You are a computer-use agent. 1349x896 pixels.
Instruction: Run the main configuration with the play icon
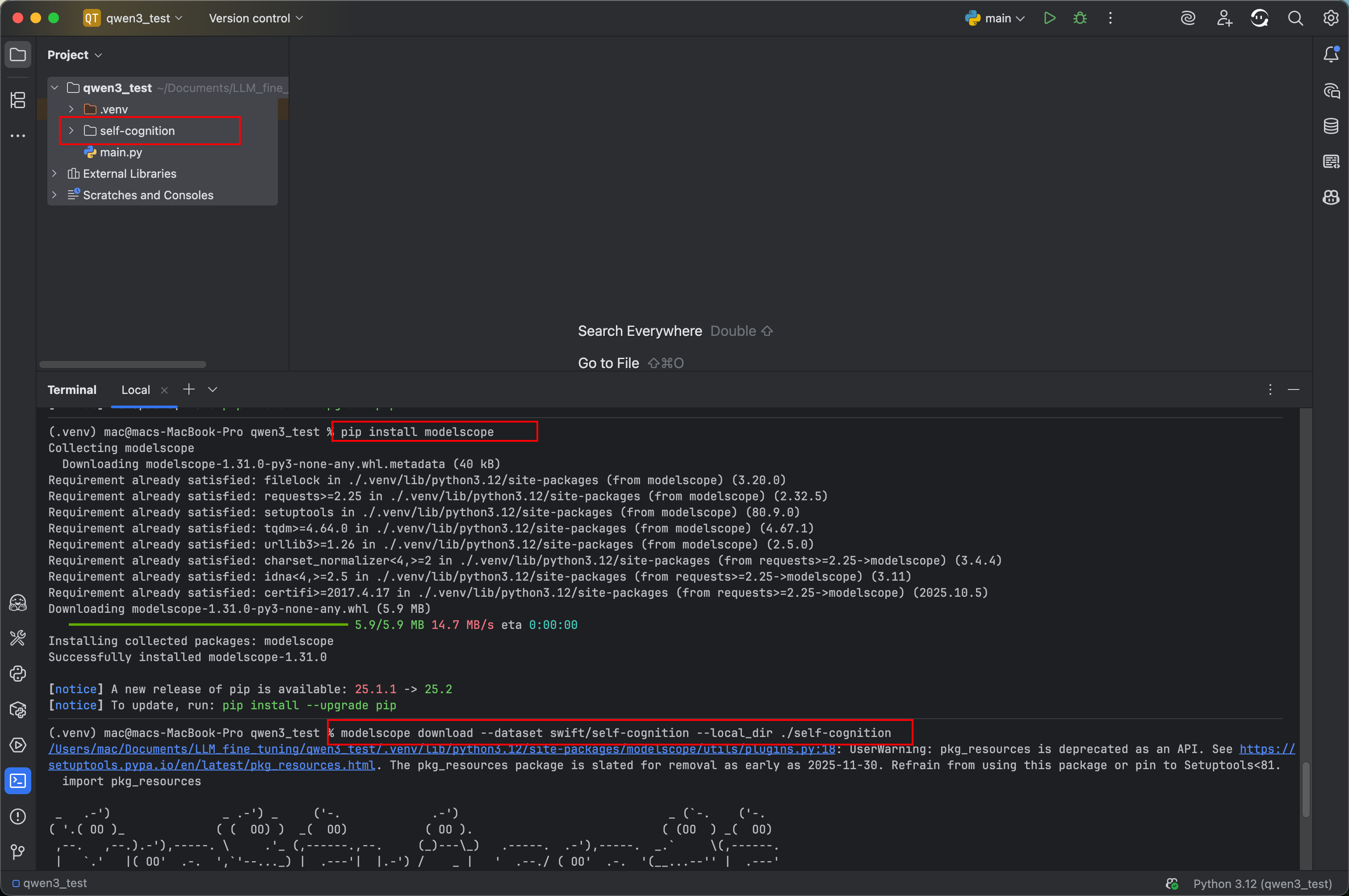tap(1049, 18)
